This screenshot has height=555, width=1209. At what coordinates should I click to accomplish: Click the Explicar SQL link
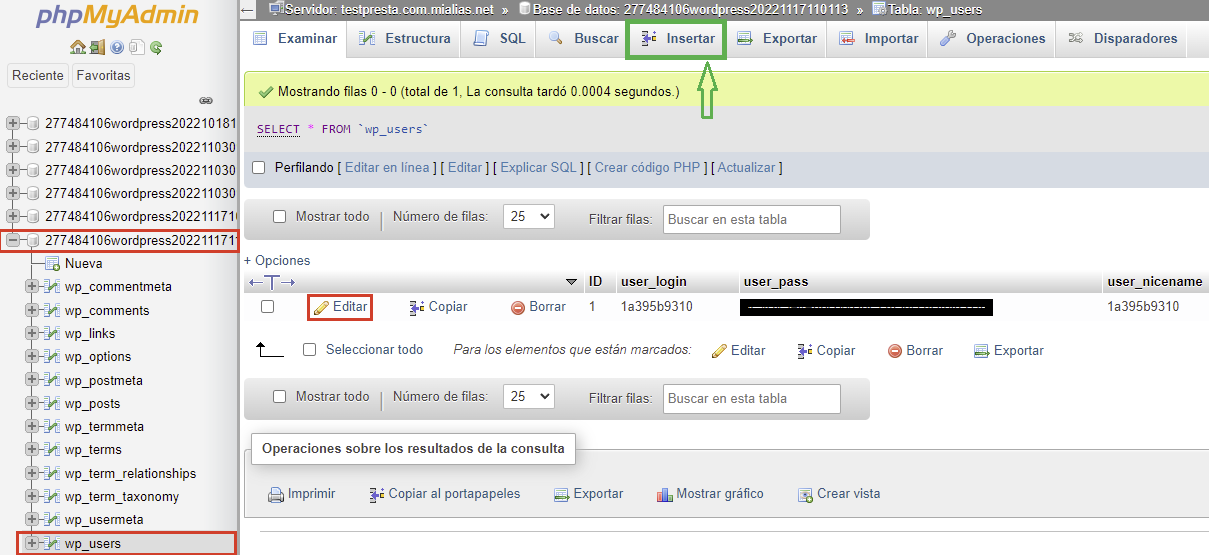539,168
